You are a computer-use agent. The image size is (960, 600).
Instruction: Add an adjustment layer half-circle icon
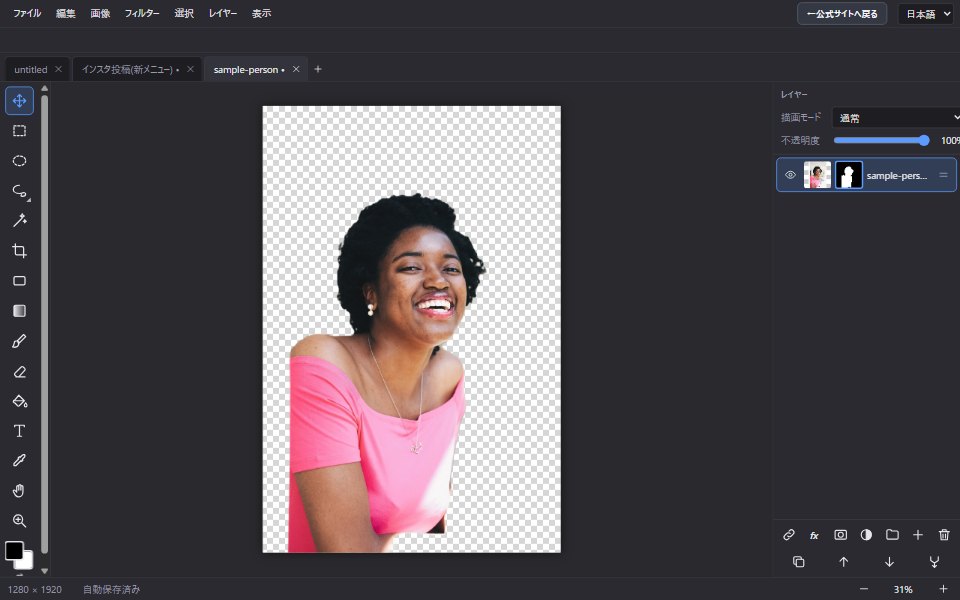[x=866, y=535]
